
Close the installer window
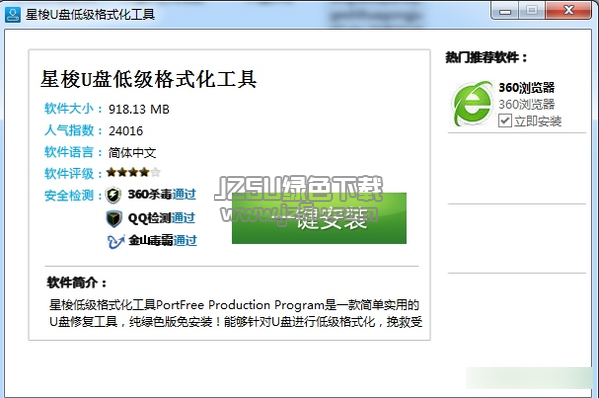[x=569, y=10]
